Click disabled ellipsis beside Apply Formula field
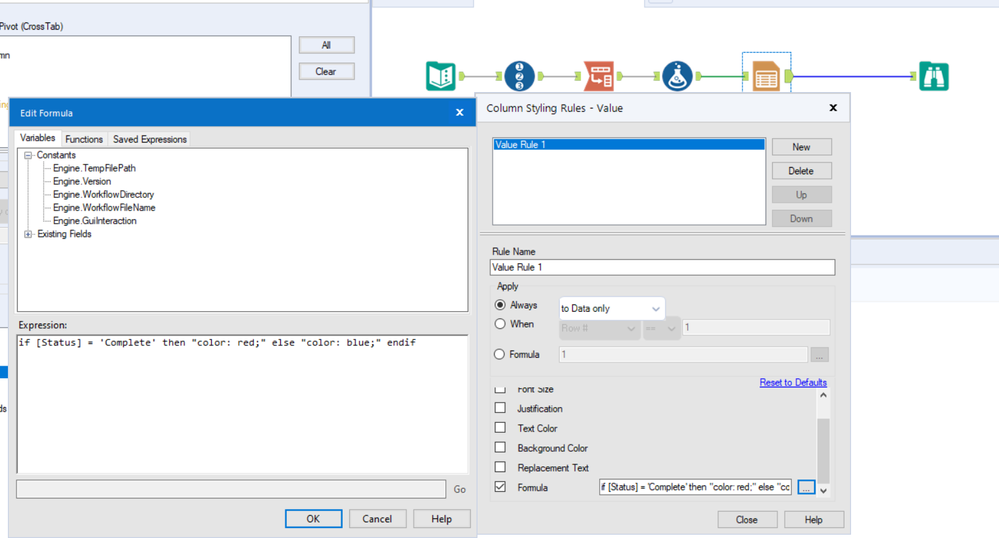 [819, 355]
